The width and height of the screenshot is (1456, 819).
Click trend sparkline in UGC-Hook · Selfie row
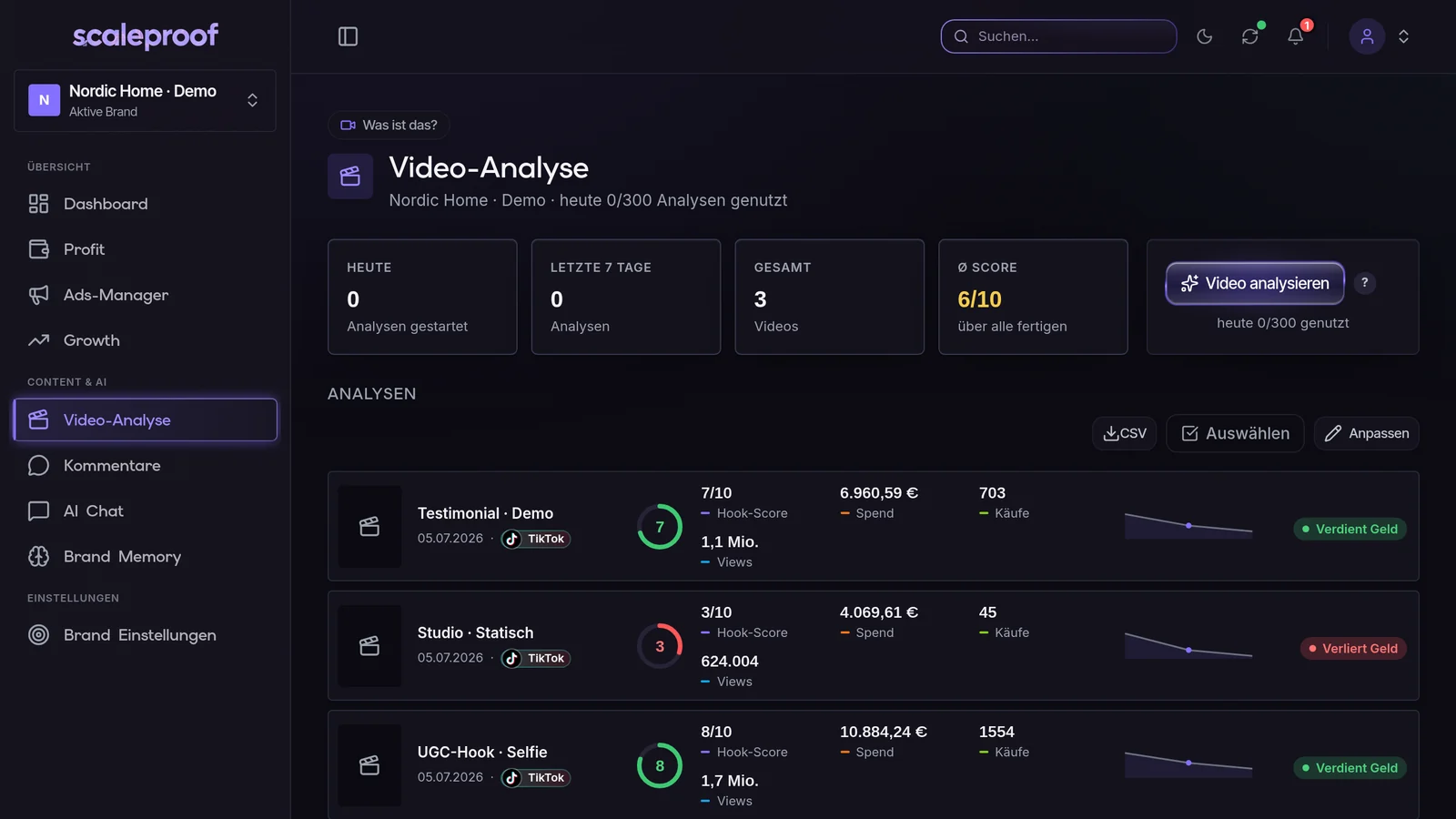click(x=1188, y=764)
